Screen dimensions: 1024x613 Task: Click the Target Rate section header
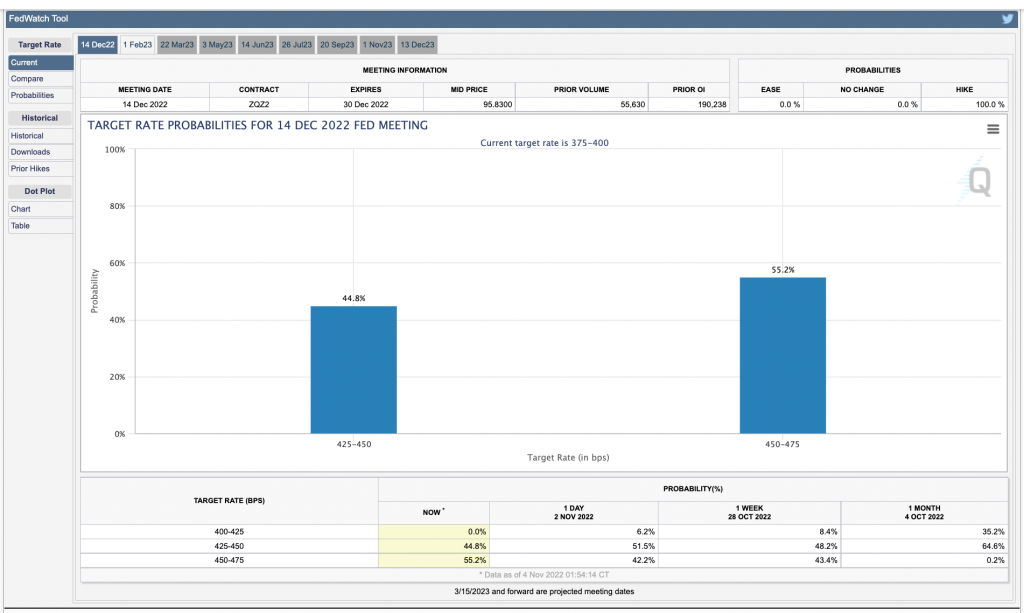click(x=40, y=45)
